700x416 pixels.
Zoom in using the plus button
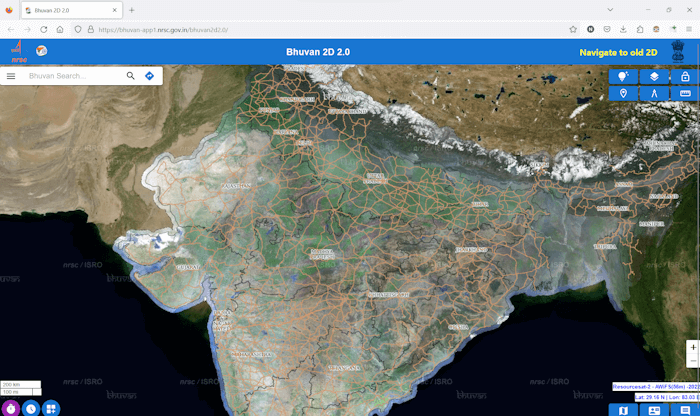tap(693, 347)
